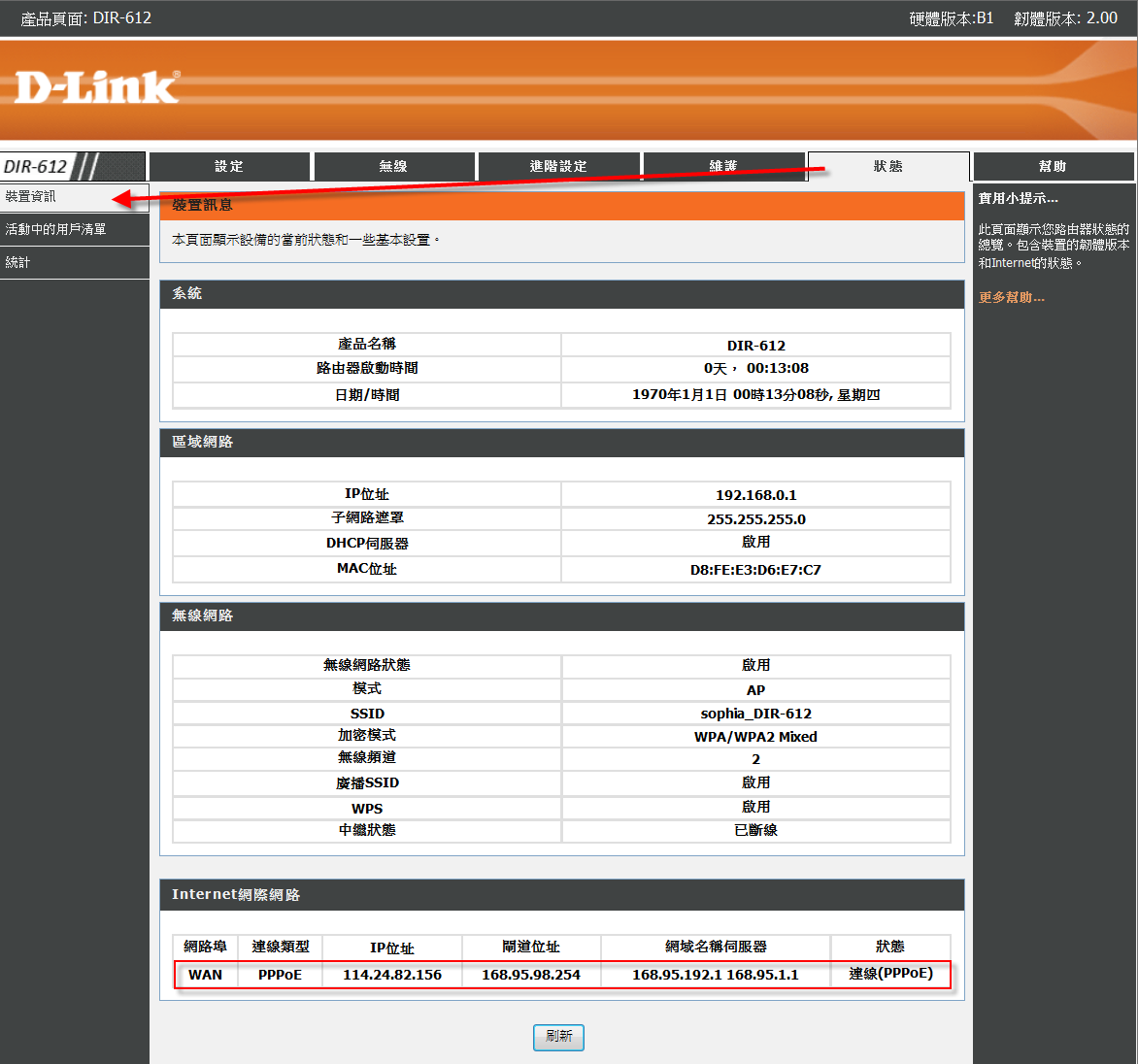Image resolution: width=1138 pixels, height=1064 pixels.
Task: Click the WAN IP address 114.24.82.156
Action: 392,975
